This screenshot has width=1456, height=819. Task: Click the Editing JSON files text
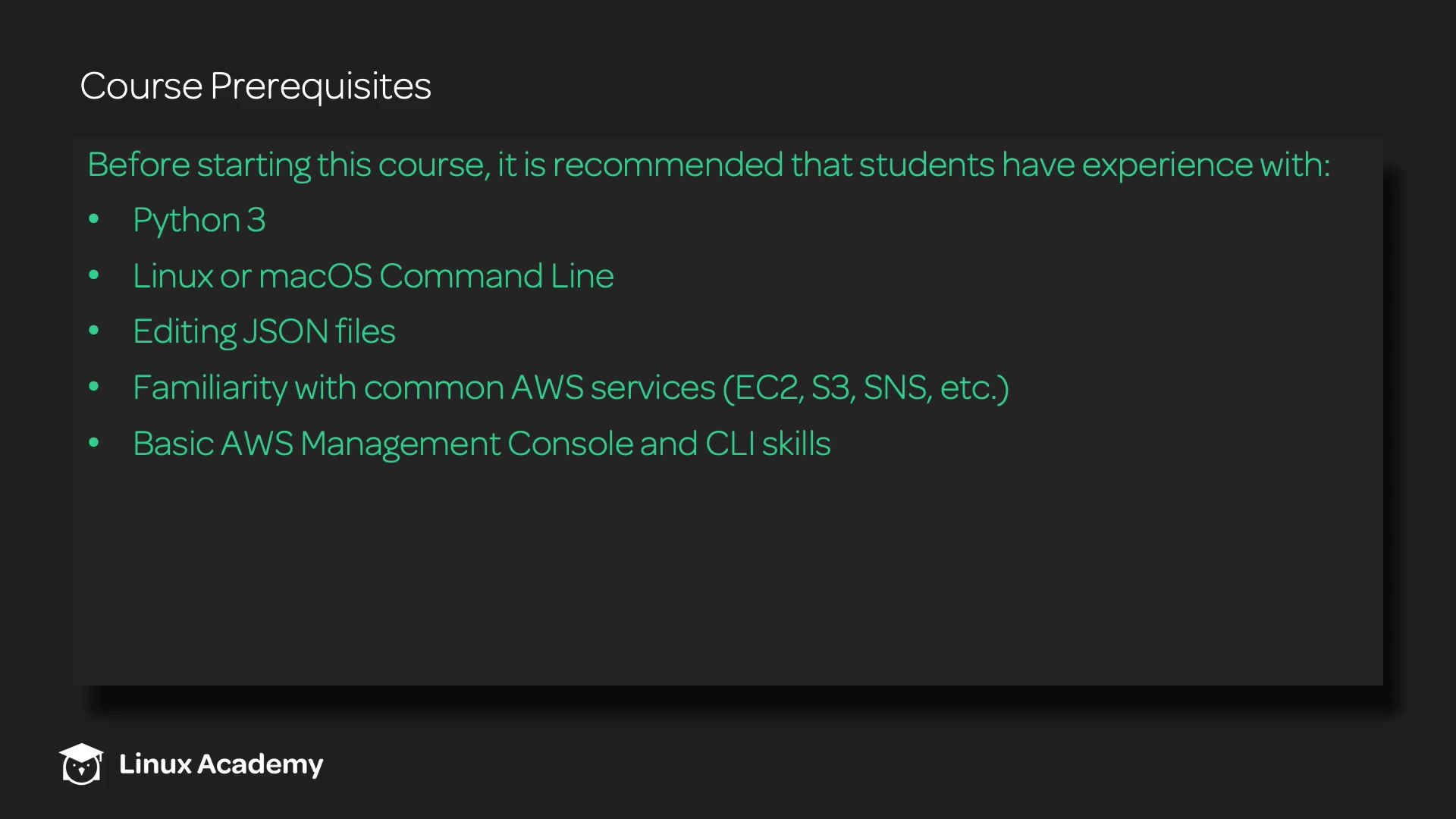tap(264, 331)
